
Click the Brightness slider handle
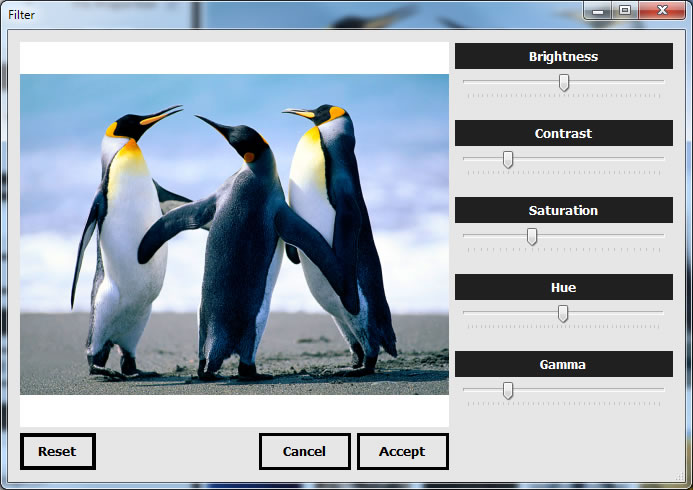coord(564,83)
